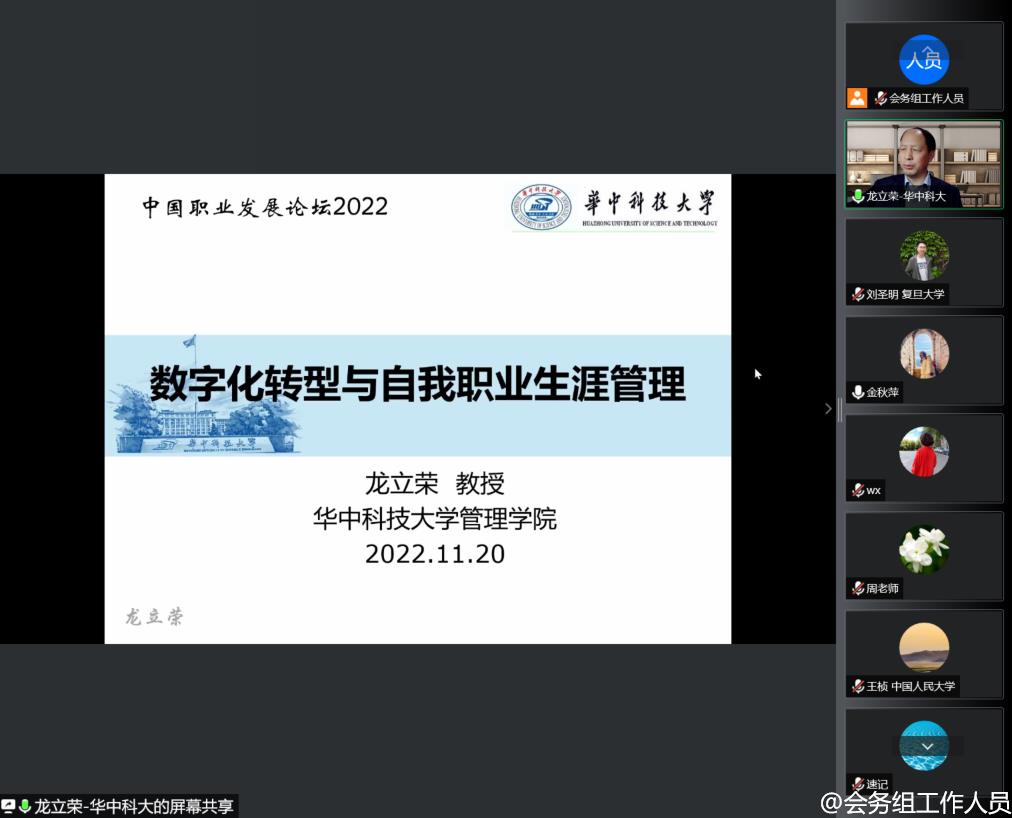Click the muted mic icon beside wx
The width and height of the screenshot is (1012, 818).
tap(858, 490)
